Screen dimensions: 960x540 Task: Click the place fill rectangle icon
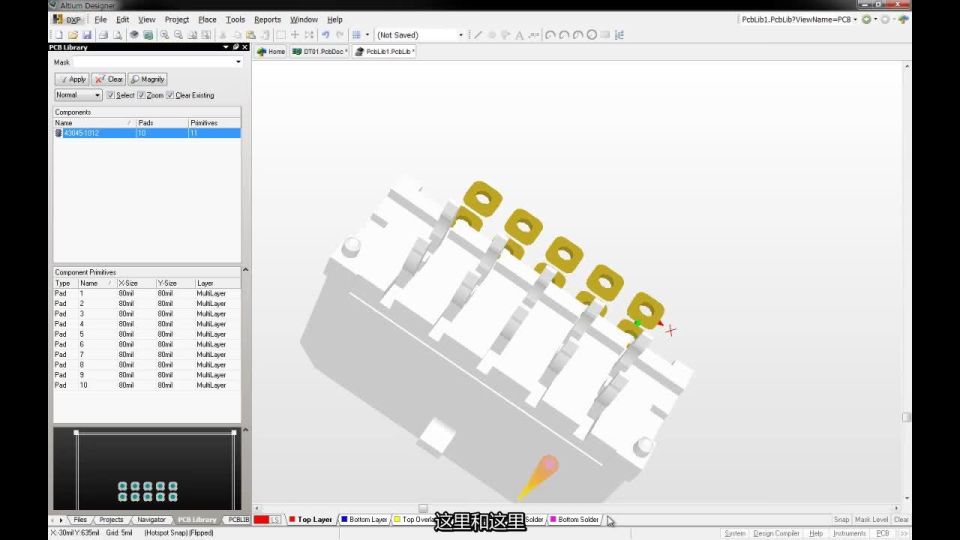click(606, 35)
